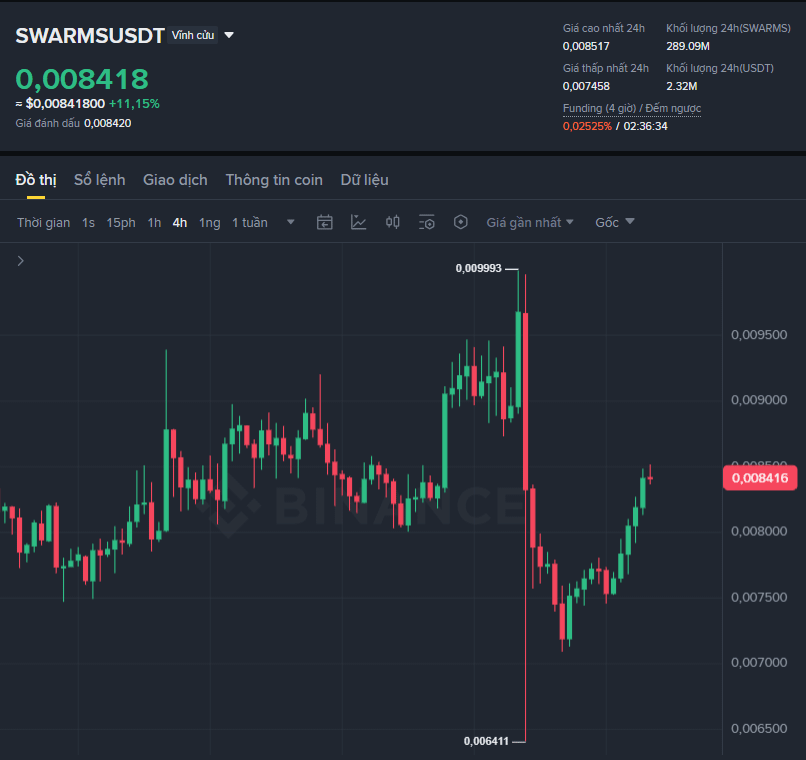Click the 0,006411 low price label
The image size is (806, 760).
pyautogui.click(x=486, y=741)
